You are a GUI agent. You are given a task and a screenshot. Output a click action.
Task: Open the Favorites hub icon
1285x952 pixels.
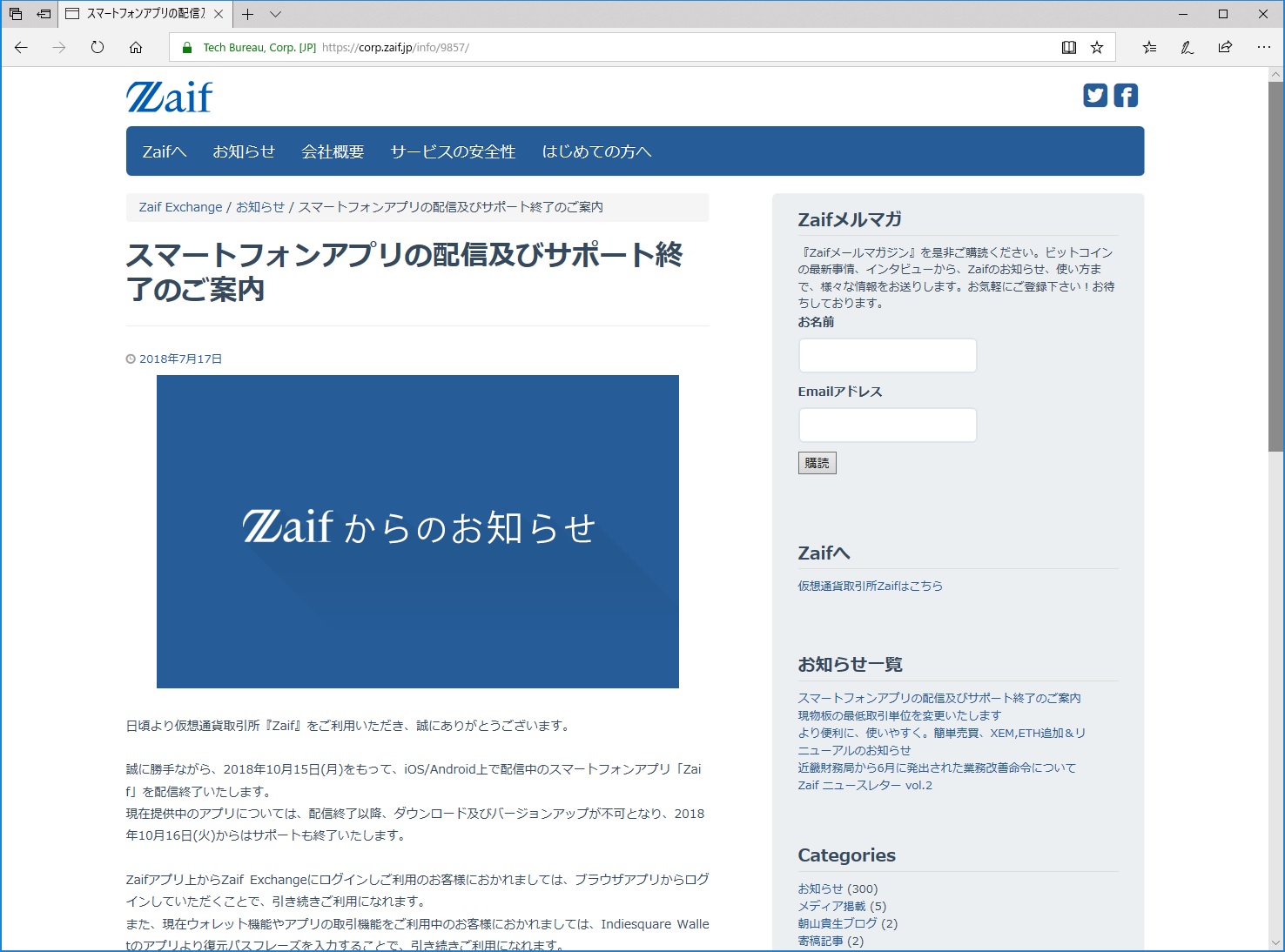(x=1149, y=48)
